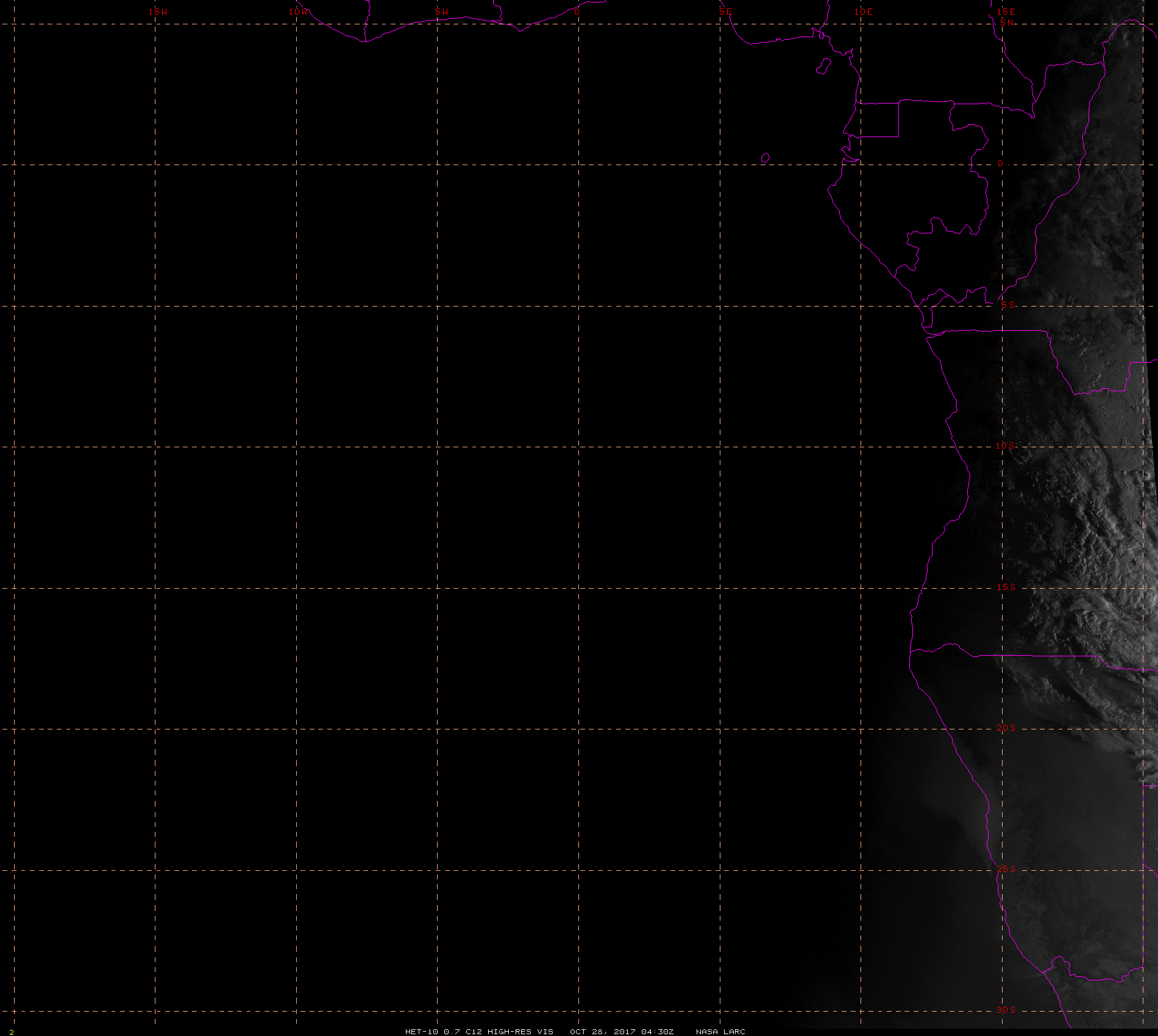The width and height of the screenshot is (1158, 1036).
Task: Click the MET-10 satellite name in footer
Action: (422, 1032)
